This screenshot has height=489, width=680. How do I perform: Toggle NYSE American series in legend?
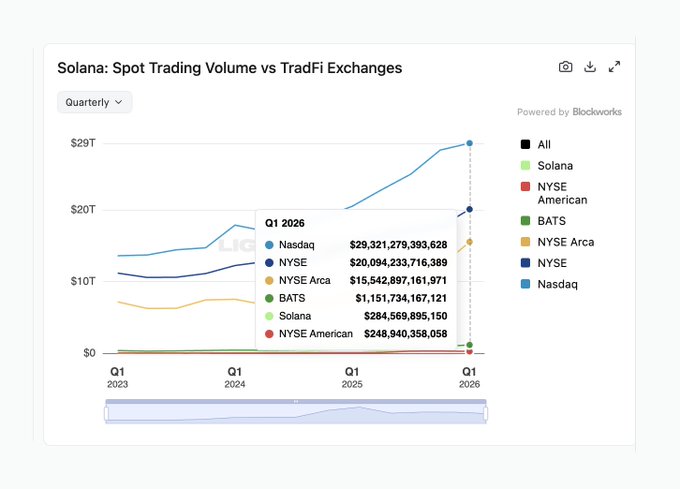pos(562,193)
